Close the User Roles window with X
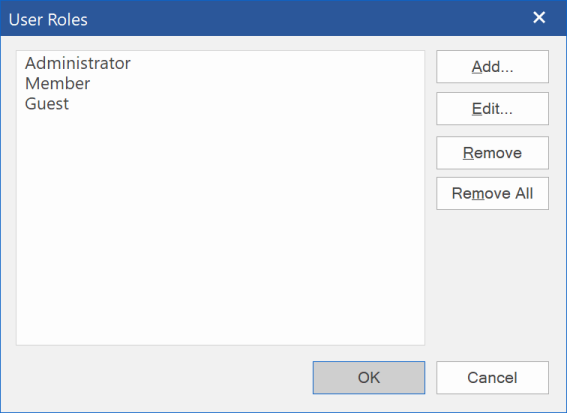 tap(539, 17)
